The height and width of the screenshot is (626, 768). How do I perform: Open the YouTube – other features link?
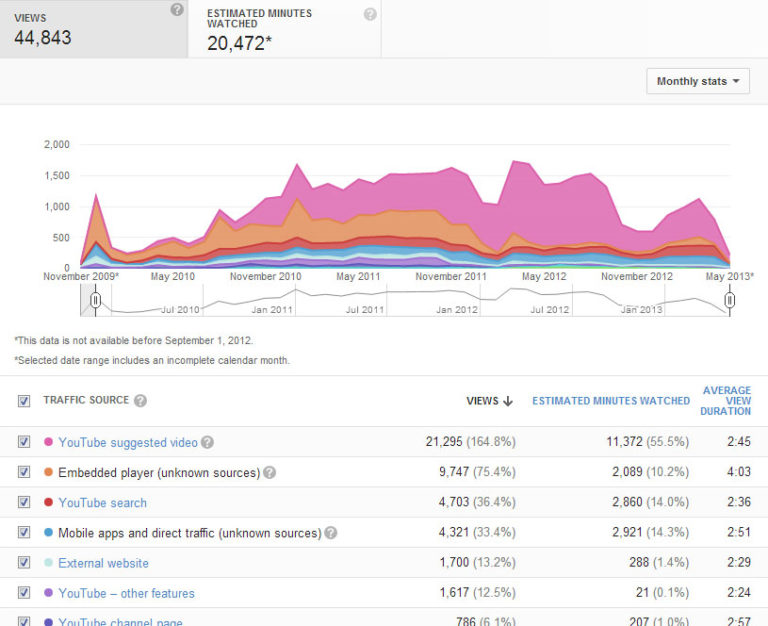pos(126,593)
